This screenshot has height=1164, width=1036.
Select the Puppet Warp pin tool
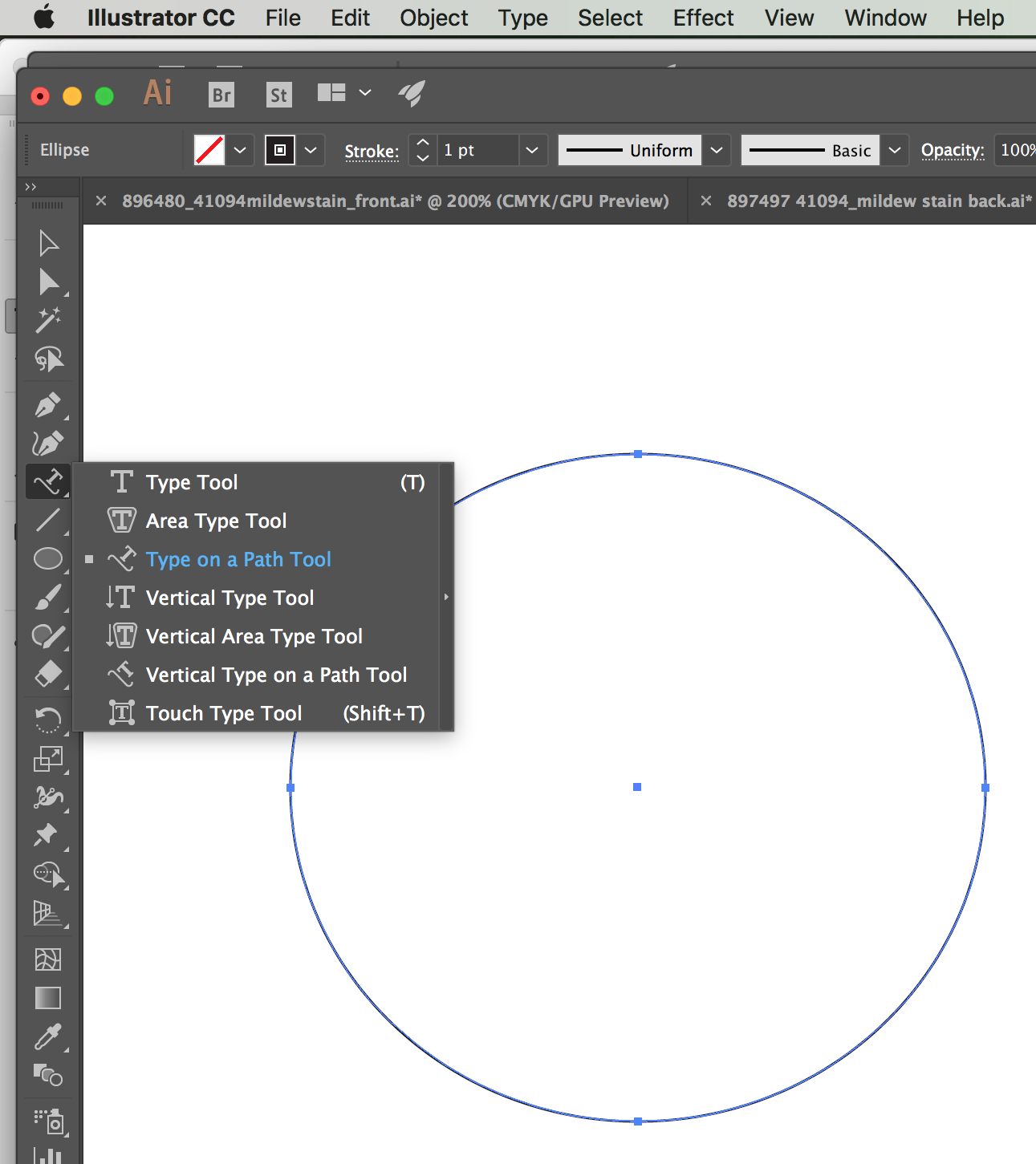click(x=47, y=835)
